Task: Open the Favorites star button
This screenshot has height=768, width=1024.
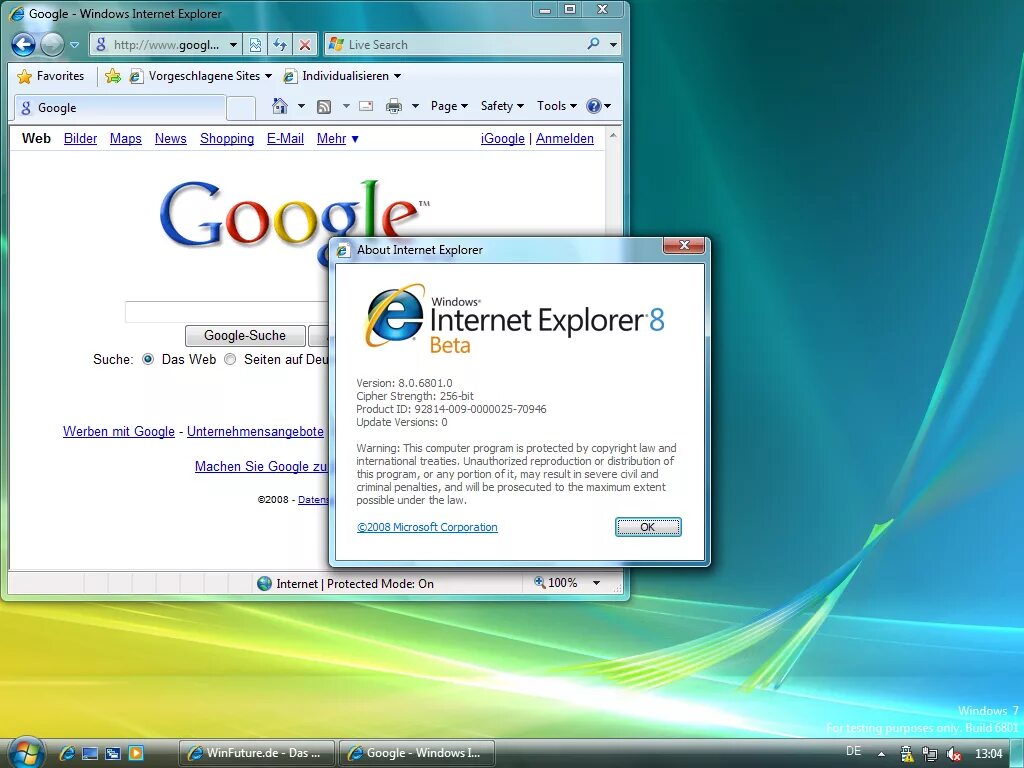Action: 50,76
